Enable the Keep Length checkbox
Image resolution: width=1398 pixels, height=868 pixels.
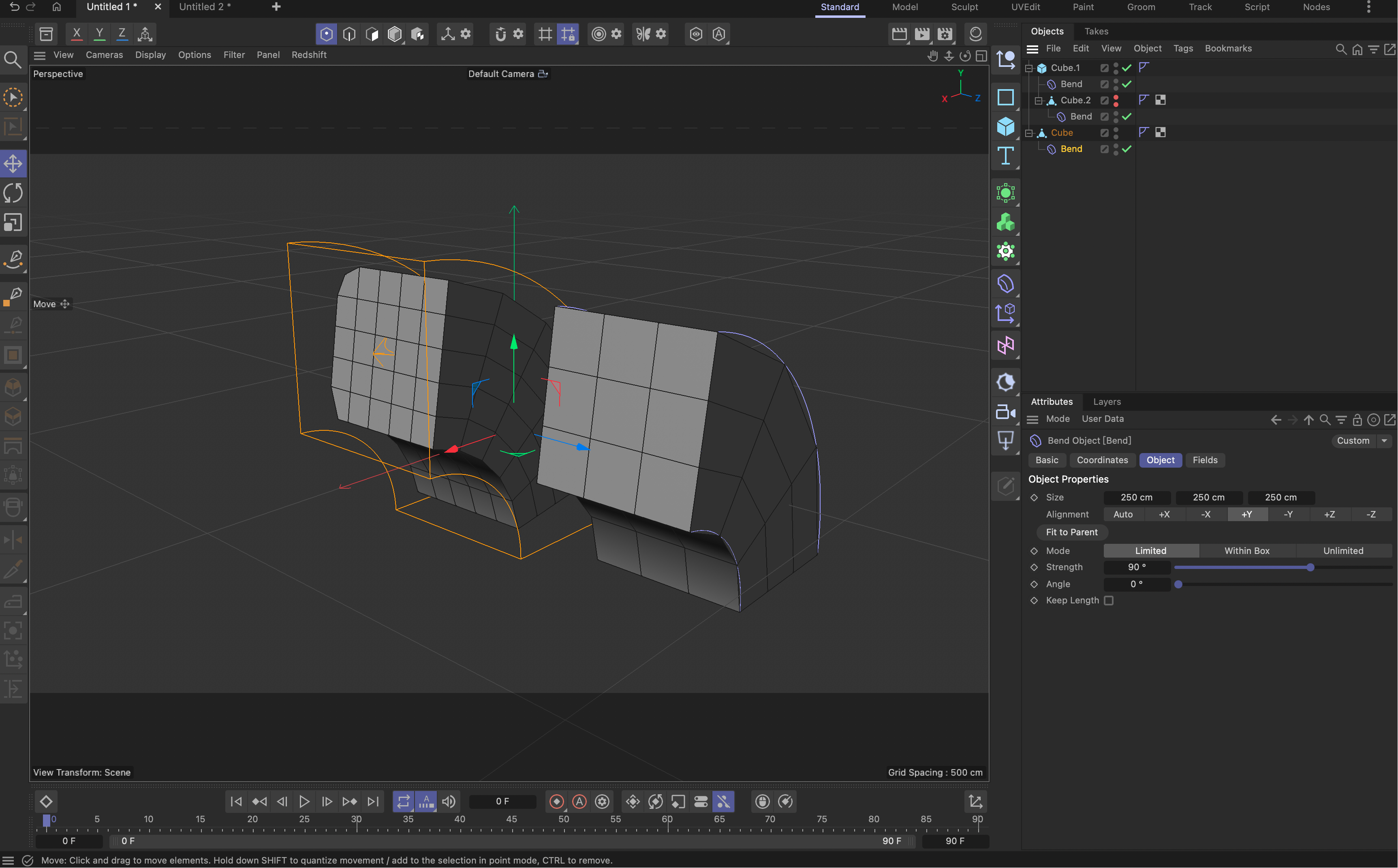pyautogui.click(x=1109, y=601)
